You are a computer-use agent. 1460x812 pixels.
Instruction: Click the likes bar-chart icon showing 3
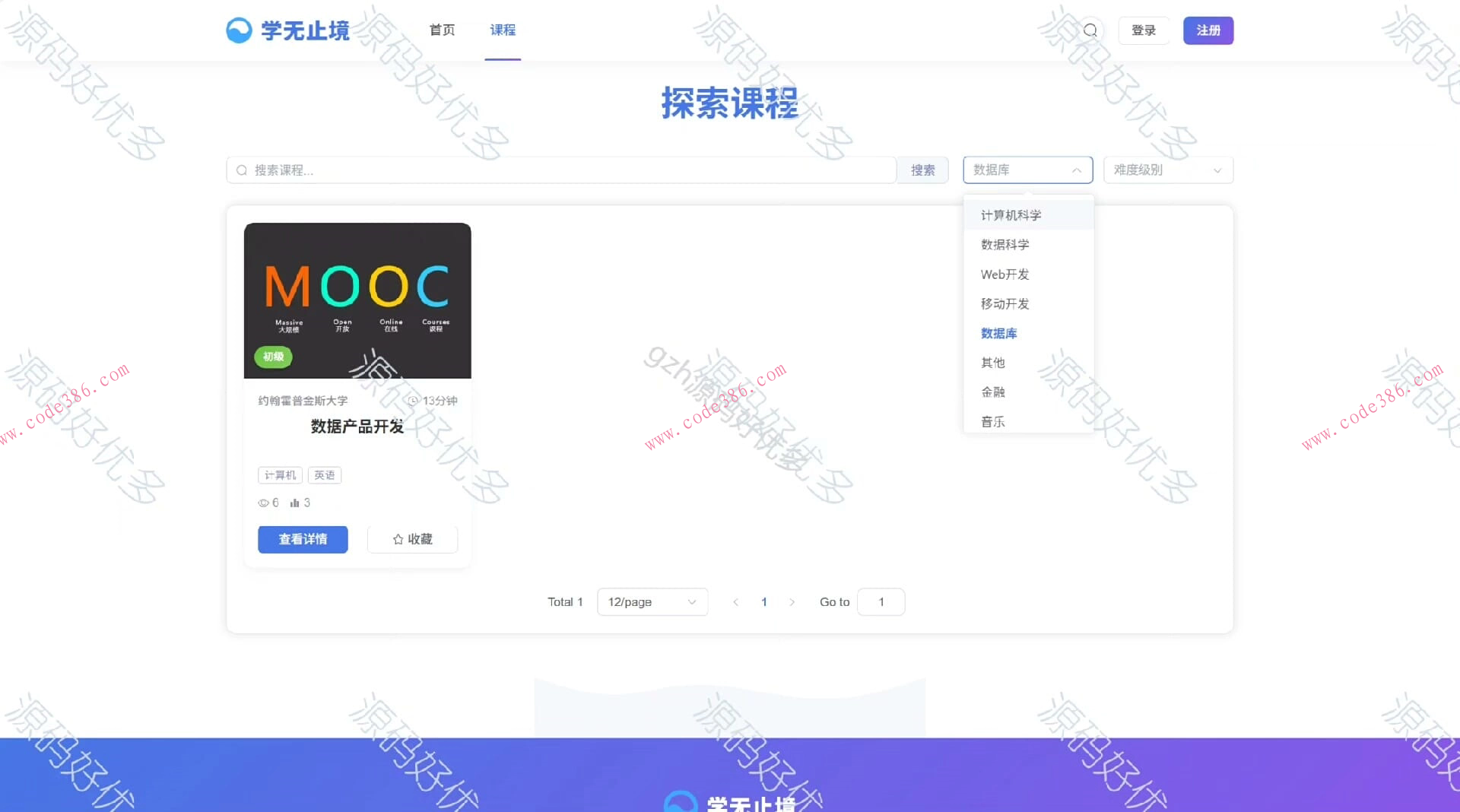pos(294,503)
